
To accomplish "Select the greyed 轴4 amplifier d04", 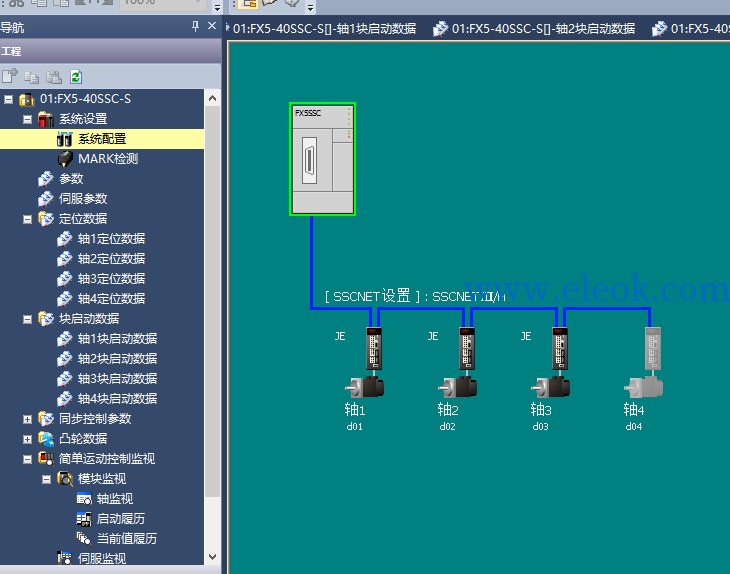I will (x=653, y=349).
